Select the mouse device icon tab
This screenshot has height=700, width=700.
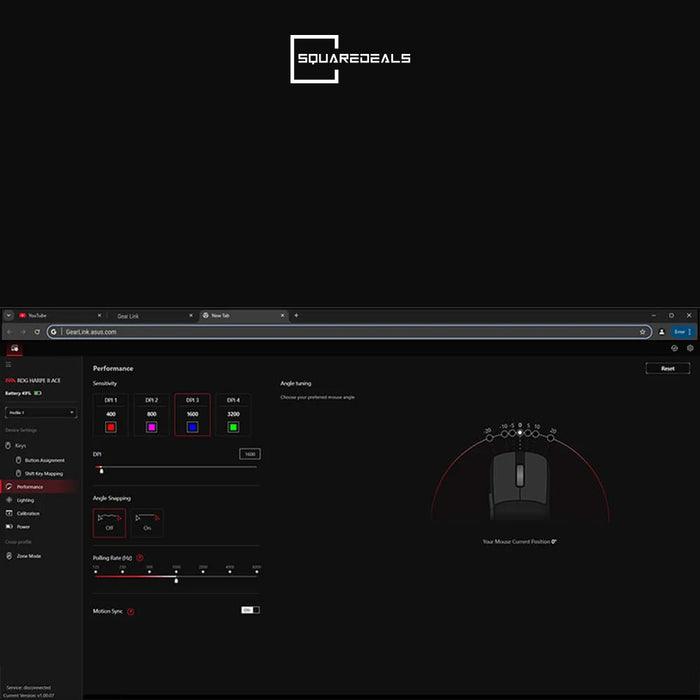pyautogui.click(x=15, y=348)
